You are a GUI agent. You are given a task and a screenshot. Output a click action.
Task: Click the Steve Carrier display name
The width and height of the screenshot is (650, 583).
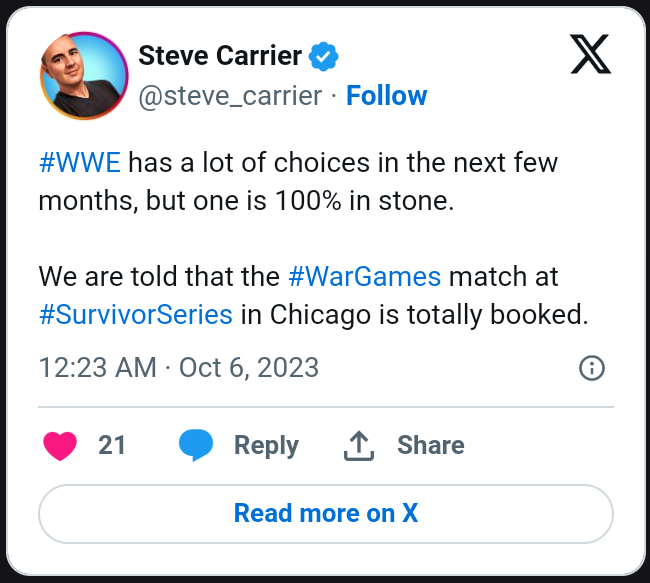click(x=220, y=56)
